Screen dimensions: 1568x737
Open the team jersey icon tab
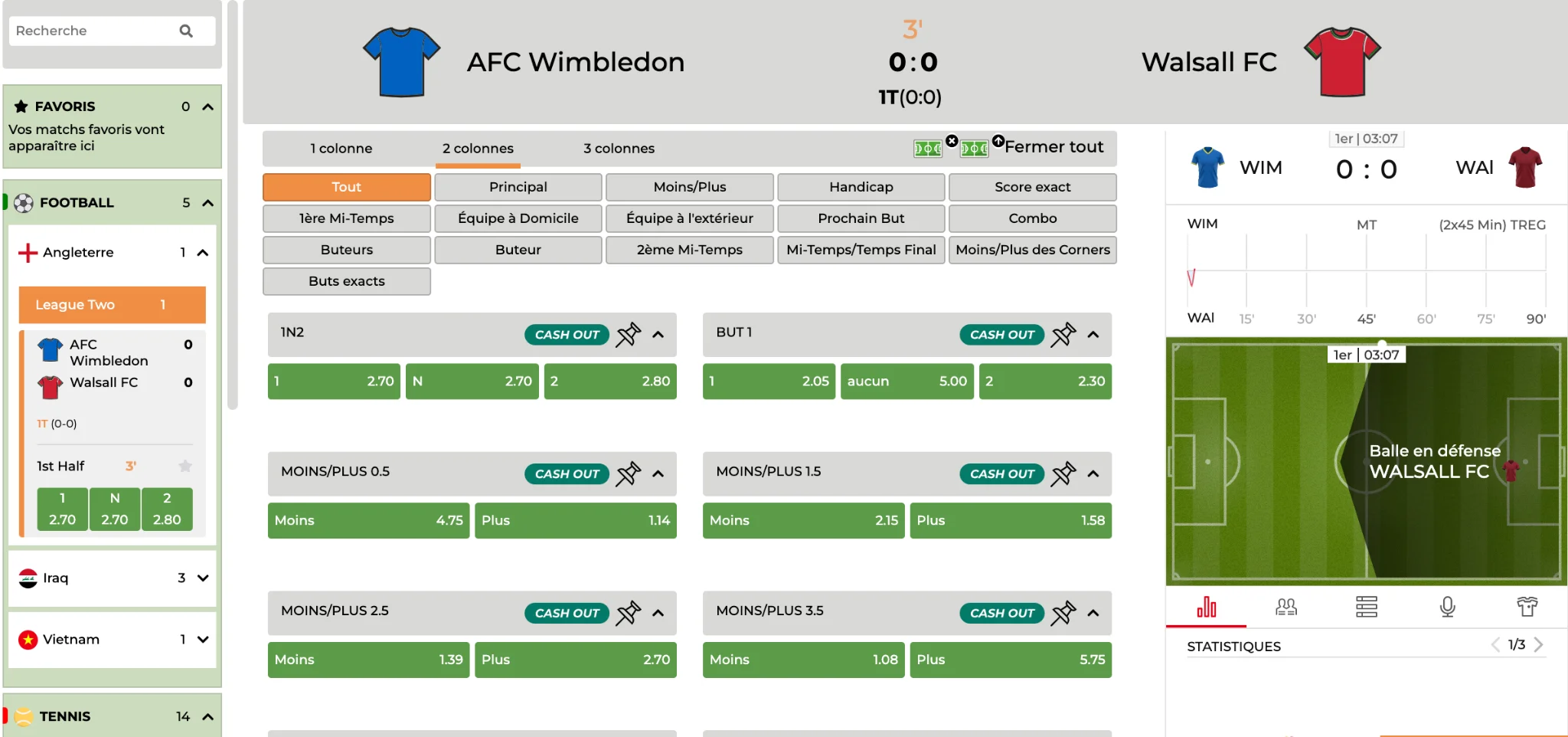coord(1527,608)
